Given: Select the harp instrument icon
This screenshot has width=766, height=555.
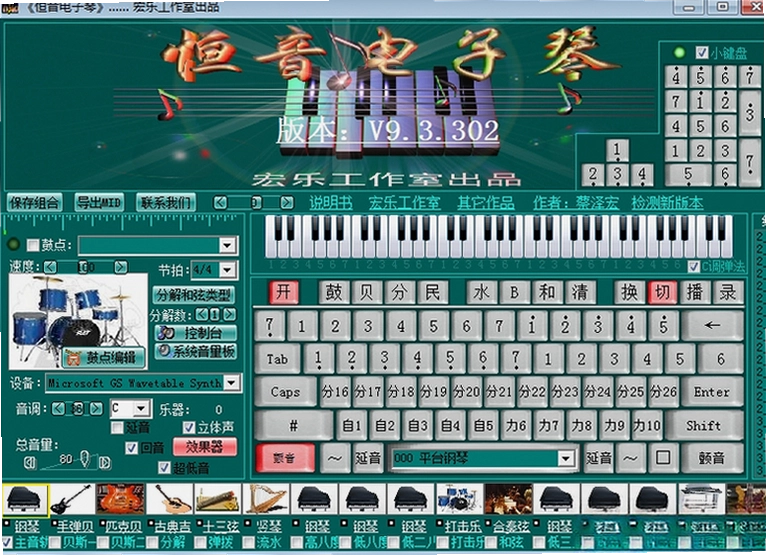Looking at the screenshot, I should click(x=265, y=499).
